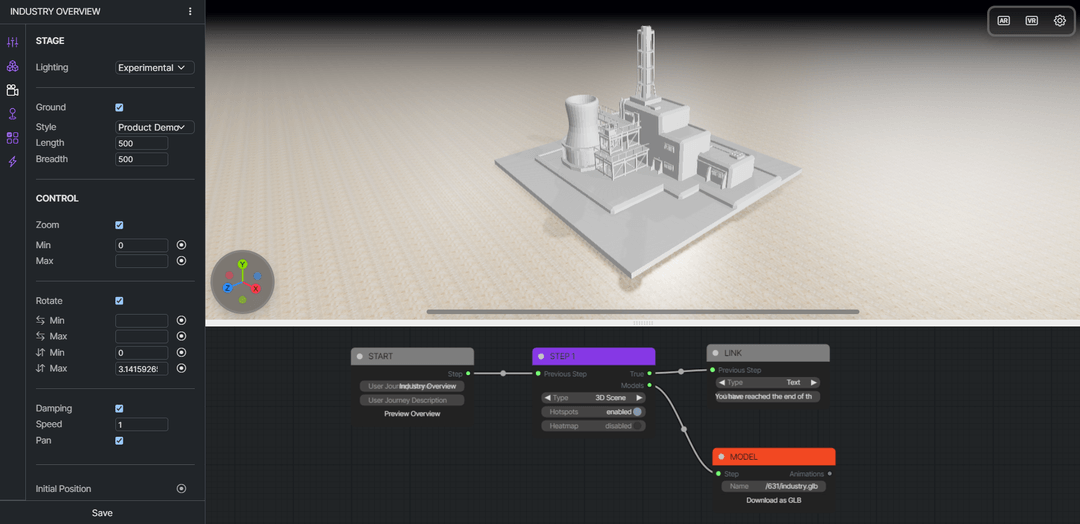Click the ground Length input field
The height and width of the screenshot is (524, 1080).
coord(141,143)
